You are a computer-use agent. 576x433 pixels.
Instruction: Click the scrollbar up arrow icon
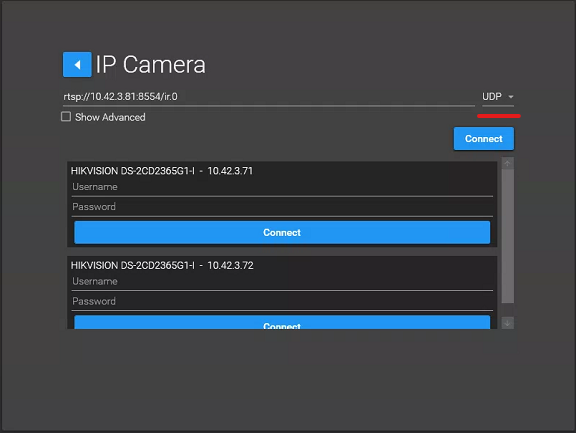click(508, 163)
